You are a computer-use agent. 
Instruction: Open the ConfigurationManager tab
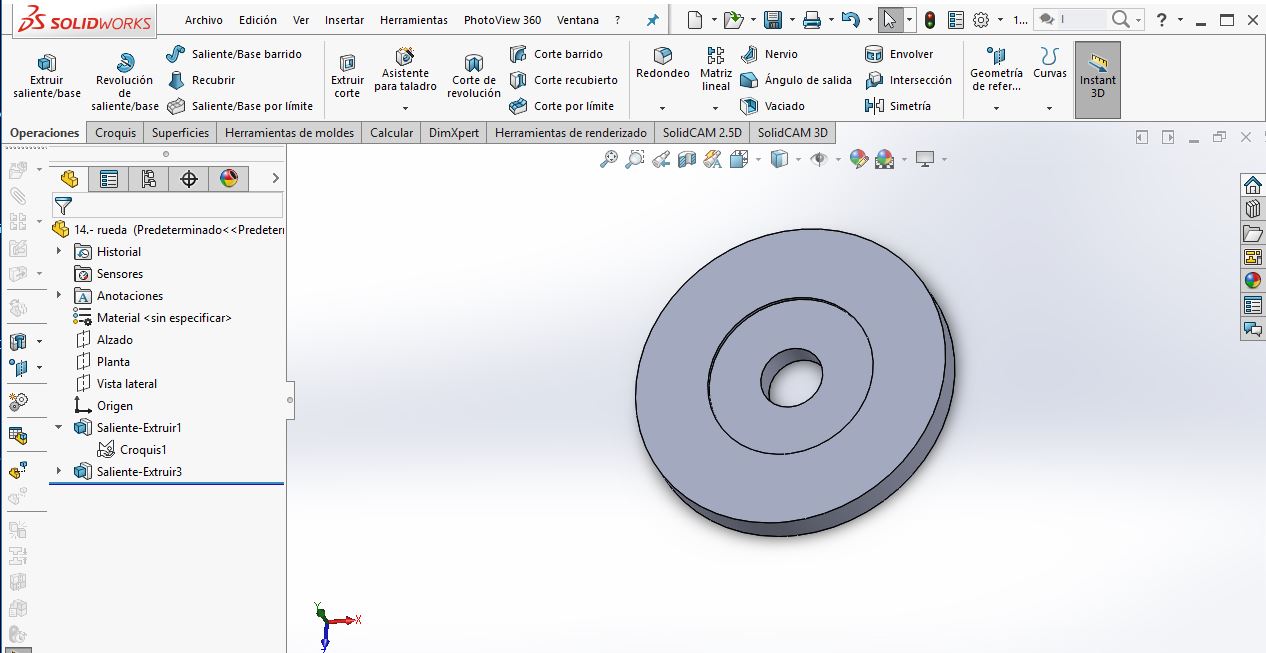[x=149, y=178]
